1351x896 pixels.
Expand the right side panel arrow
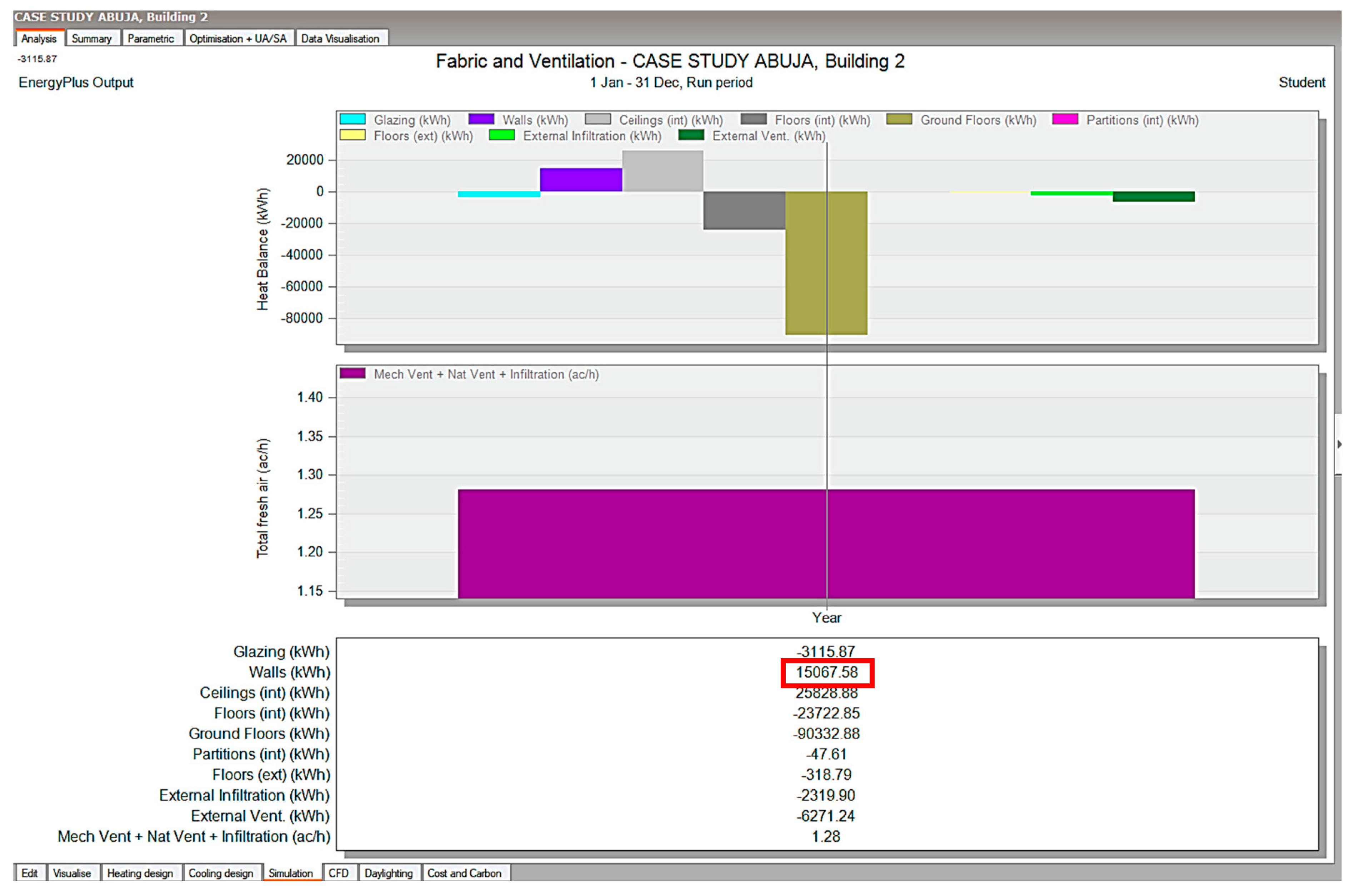(1339, 444)
